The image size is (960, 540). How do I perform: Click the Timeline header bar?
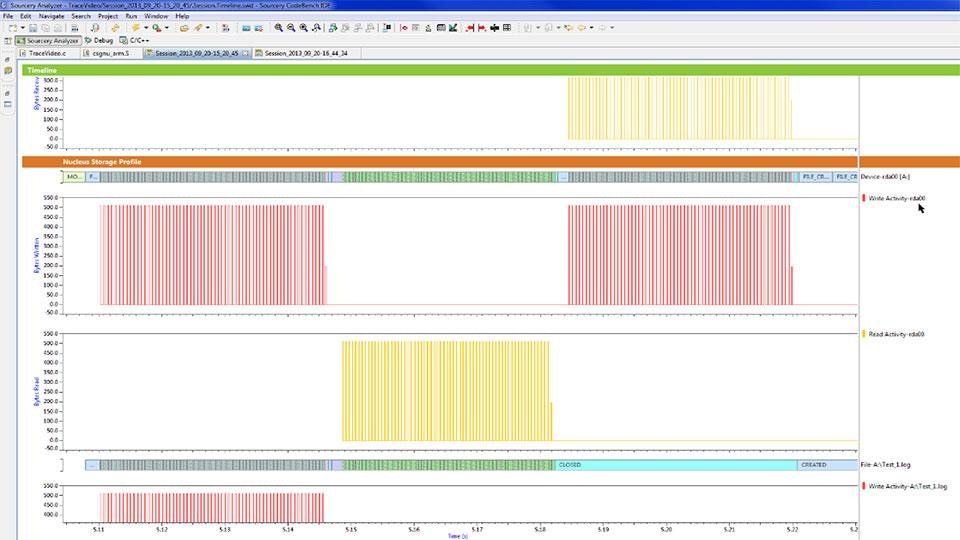click(x=490, y=70)
